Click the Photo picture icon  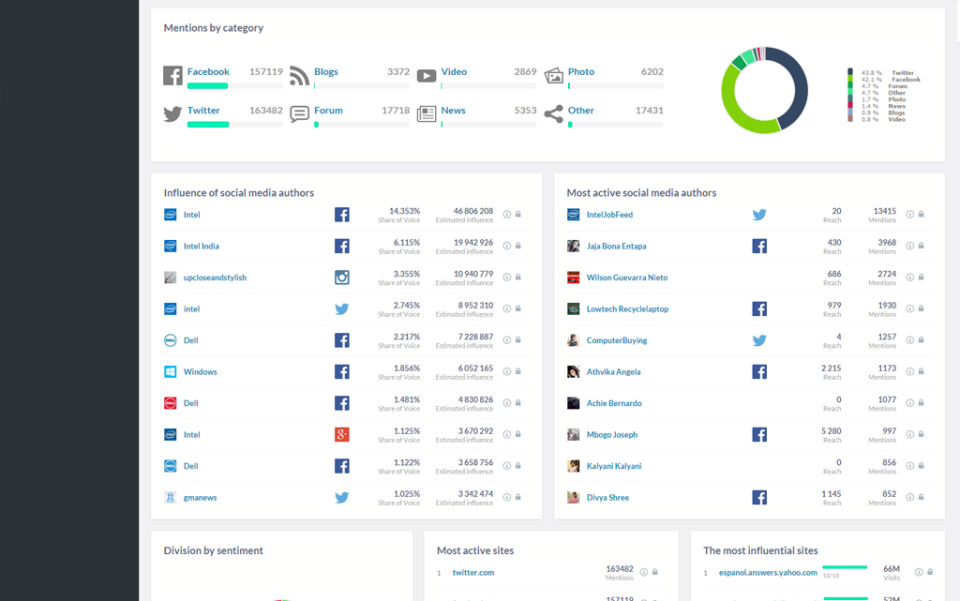[553, 75]
